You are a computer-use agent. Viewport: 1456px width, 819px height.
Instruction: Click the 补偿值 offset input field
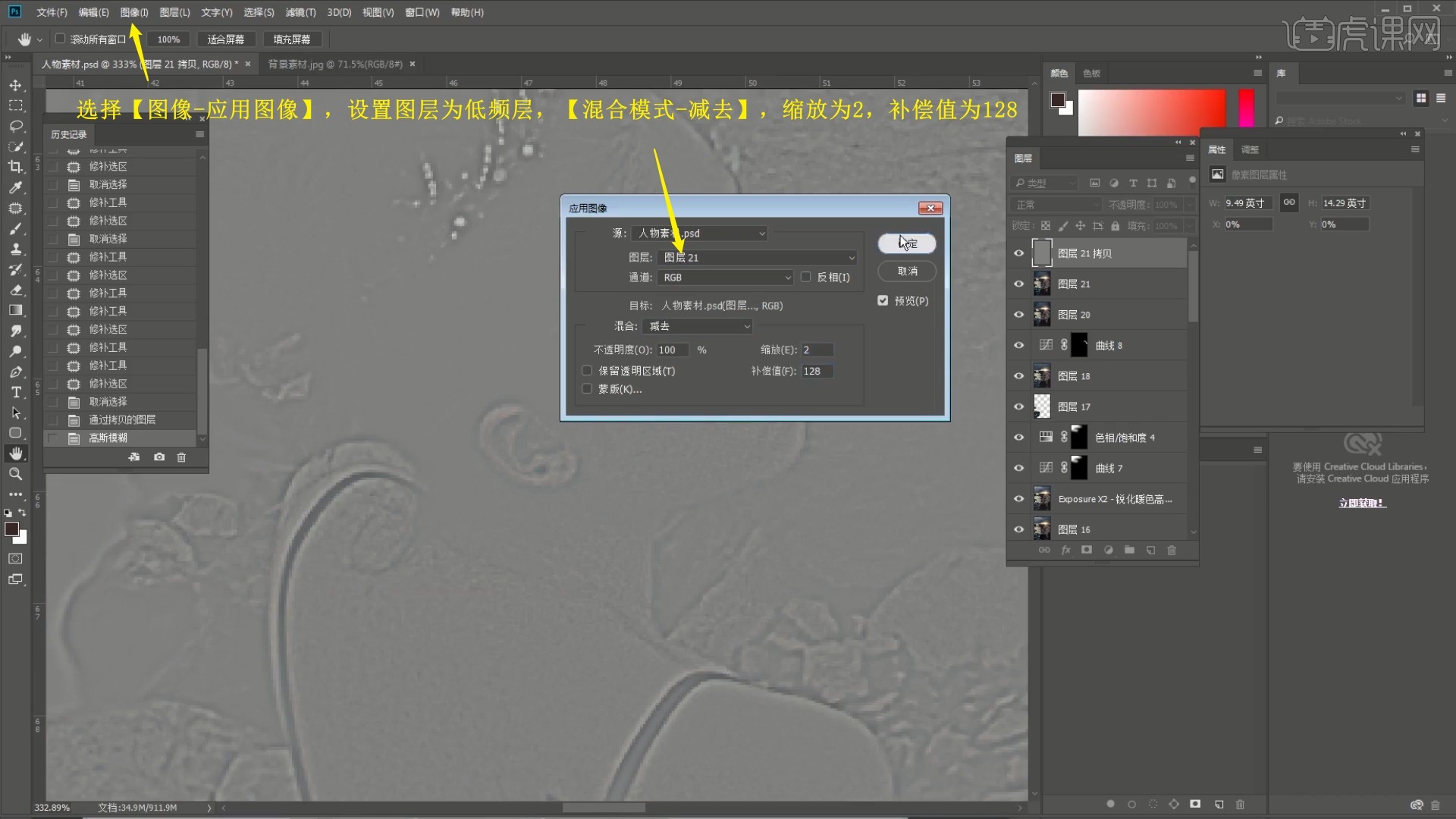click(817, 372)
